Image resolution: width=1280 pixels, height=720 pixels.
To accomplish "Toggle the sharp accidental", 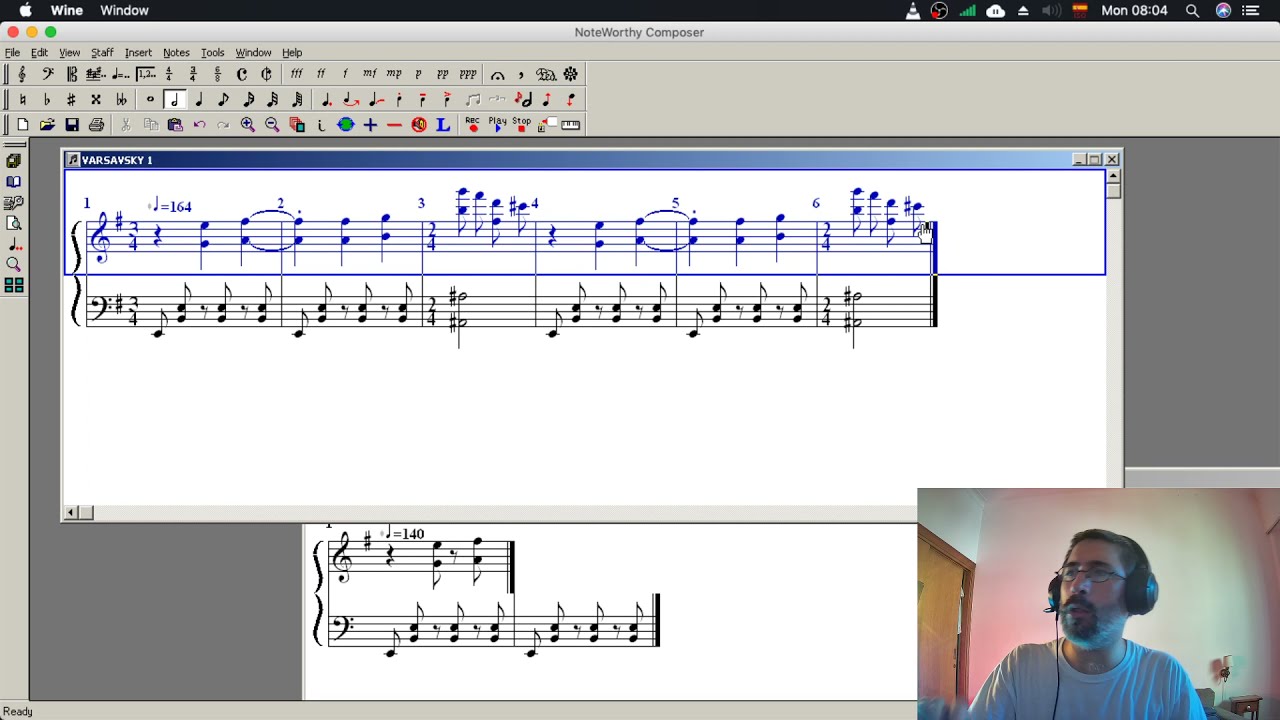I will [x=72, y=99].
